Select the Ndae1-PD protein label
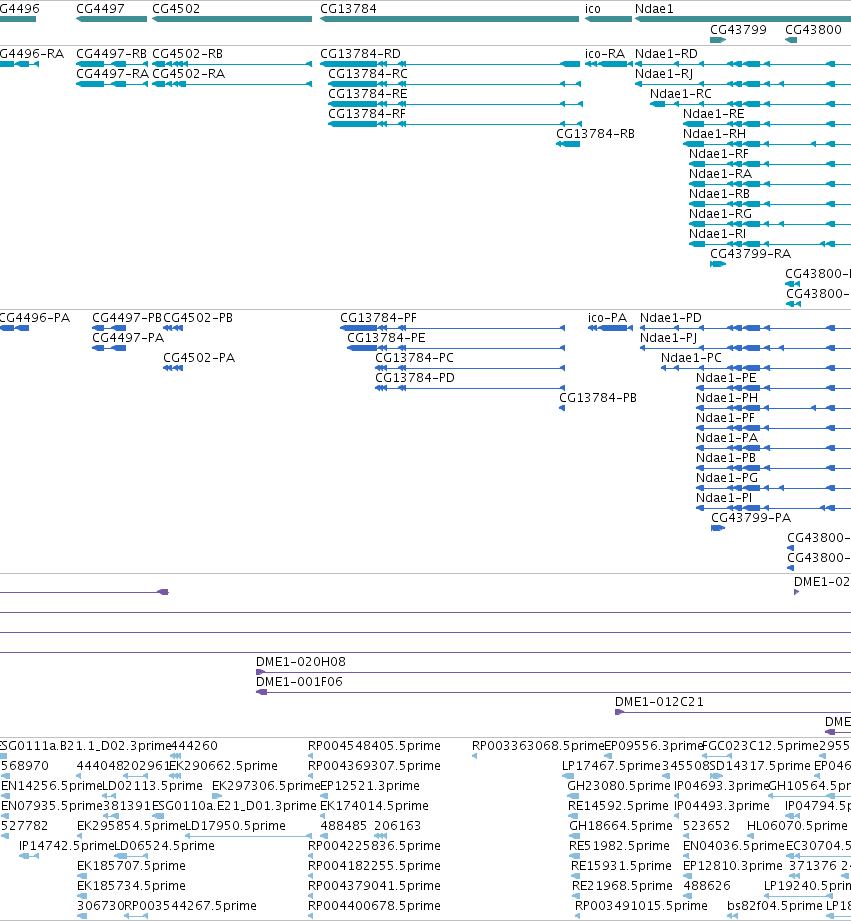The height and width of the screenshot is (921, 851). tap(671, 318)
